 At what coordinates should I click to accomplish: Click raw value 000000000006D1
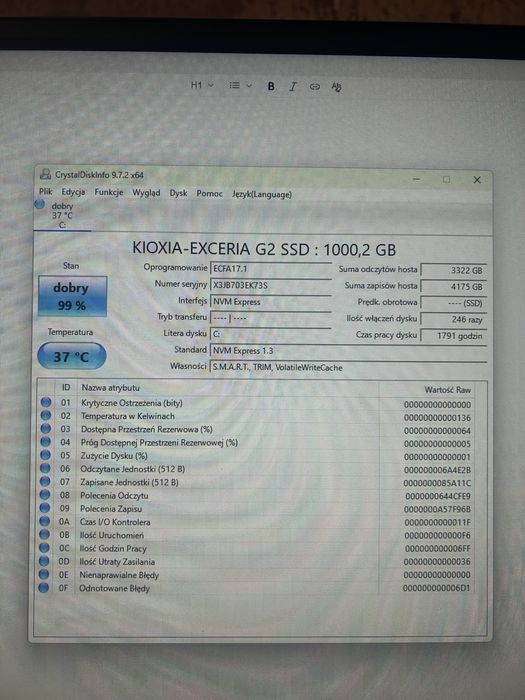pyautogui.click(x=436, y=588)
